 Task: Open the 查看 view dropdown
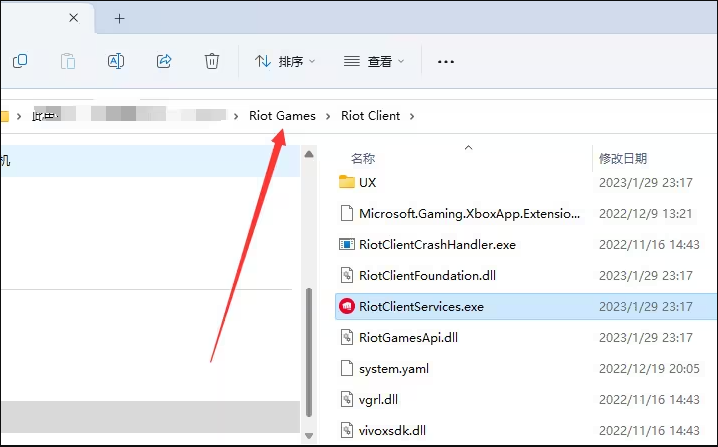click(x=374, y=61)
